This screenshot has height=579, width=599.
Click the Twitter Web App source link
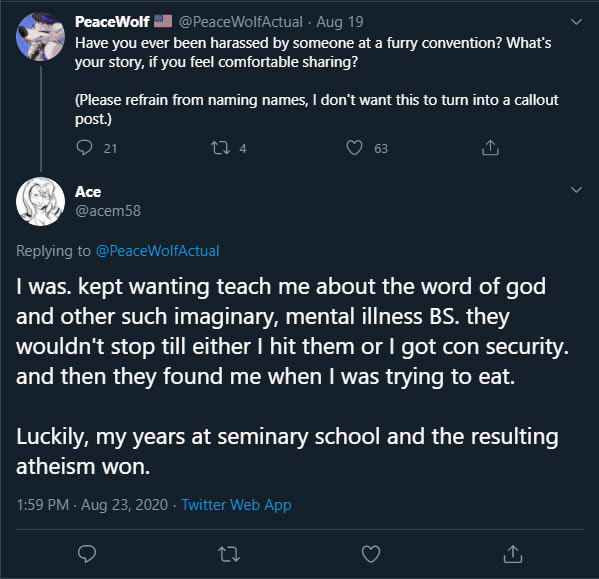236,505
